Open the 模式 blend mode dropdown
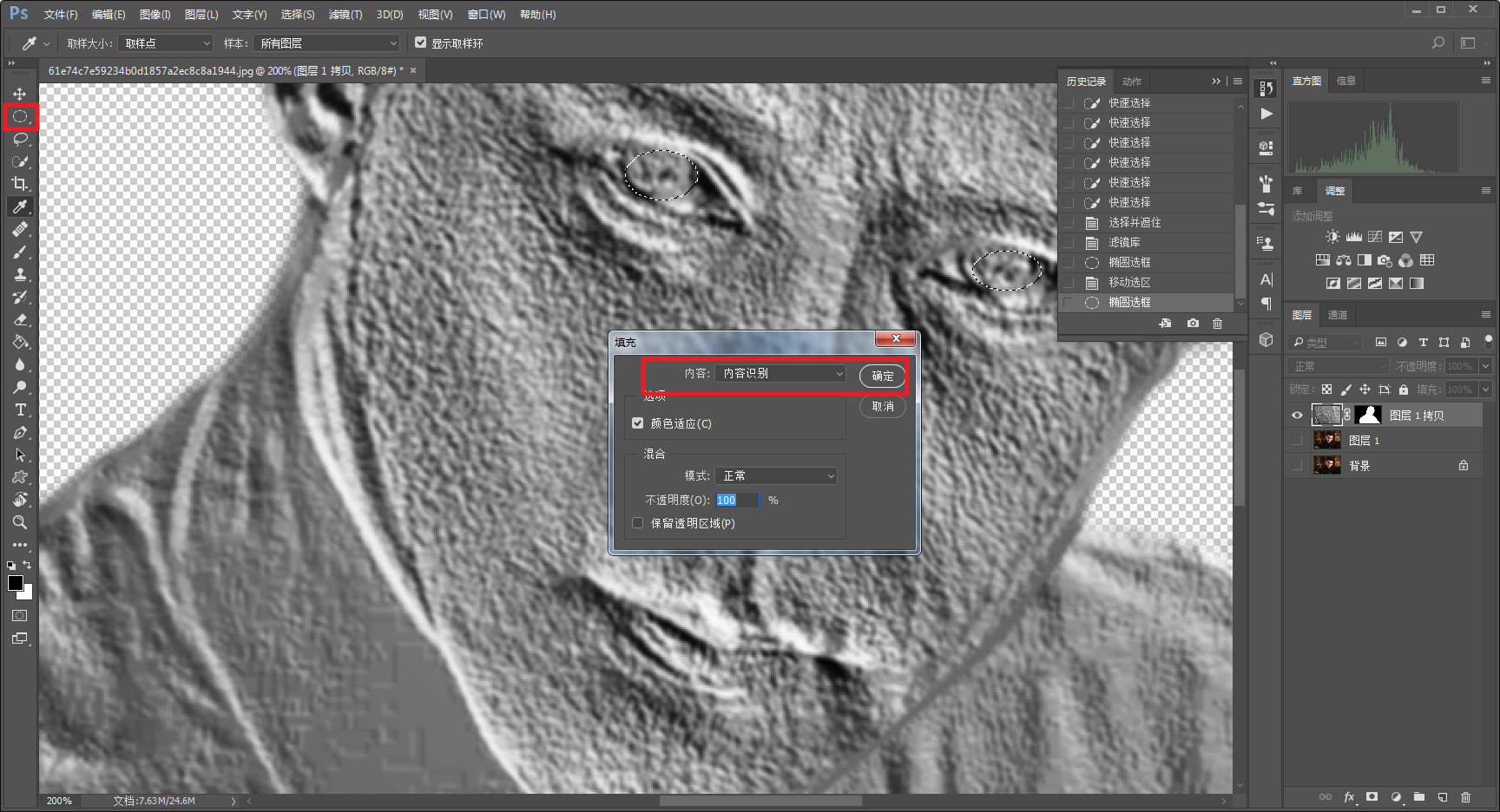Screen dimensions: 1500x812 click(777, 476)
